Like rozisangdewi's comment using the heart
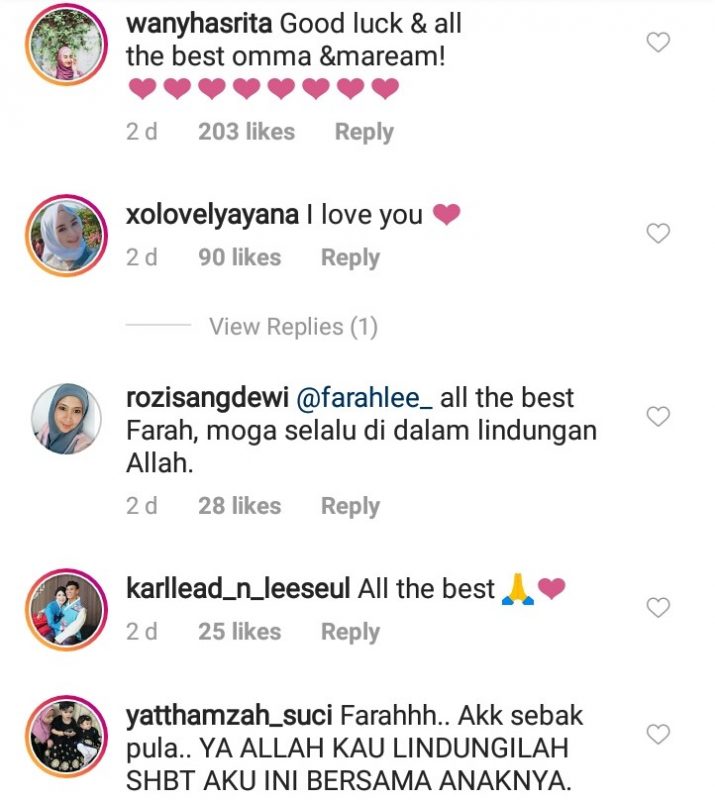Image resolution: width=715 pixels, height=800 pixels. (x=658, y=417)
